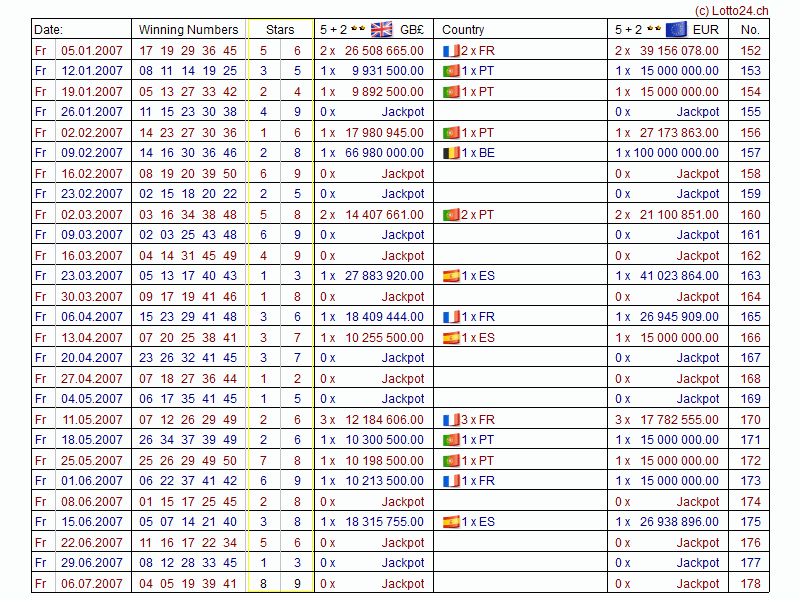Click the Stars column header

(x=280, y=30)
